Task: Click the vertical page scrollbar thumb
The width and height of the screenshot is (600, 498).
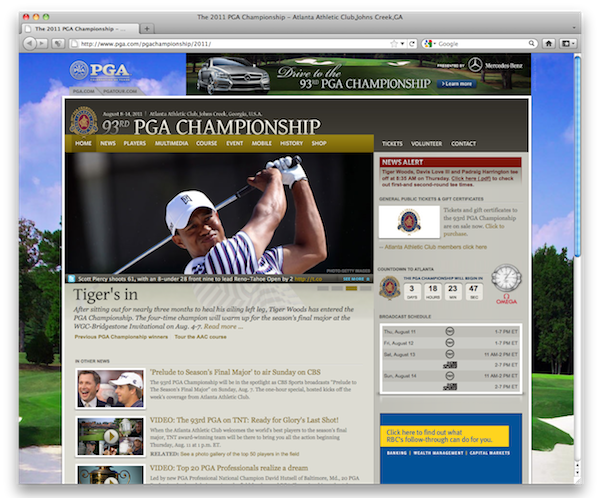Action: coord(577,155)
